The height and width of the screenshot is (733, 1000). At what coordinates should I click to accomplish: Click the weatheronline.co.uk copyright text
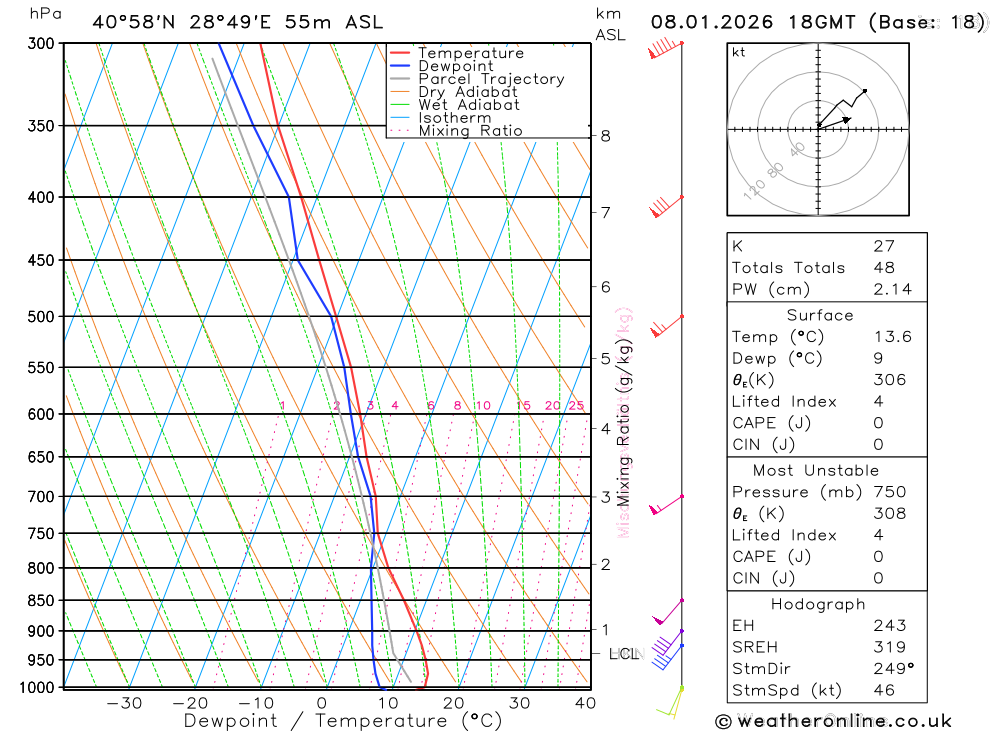coord(833,722)
